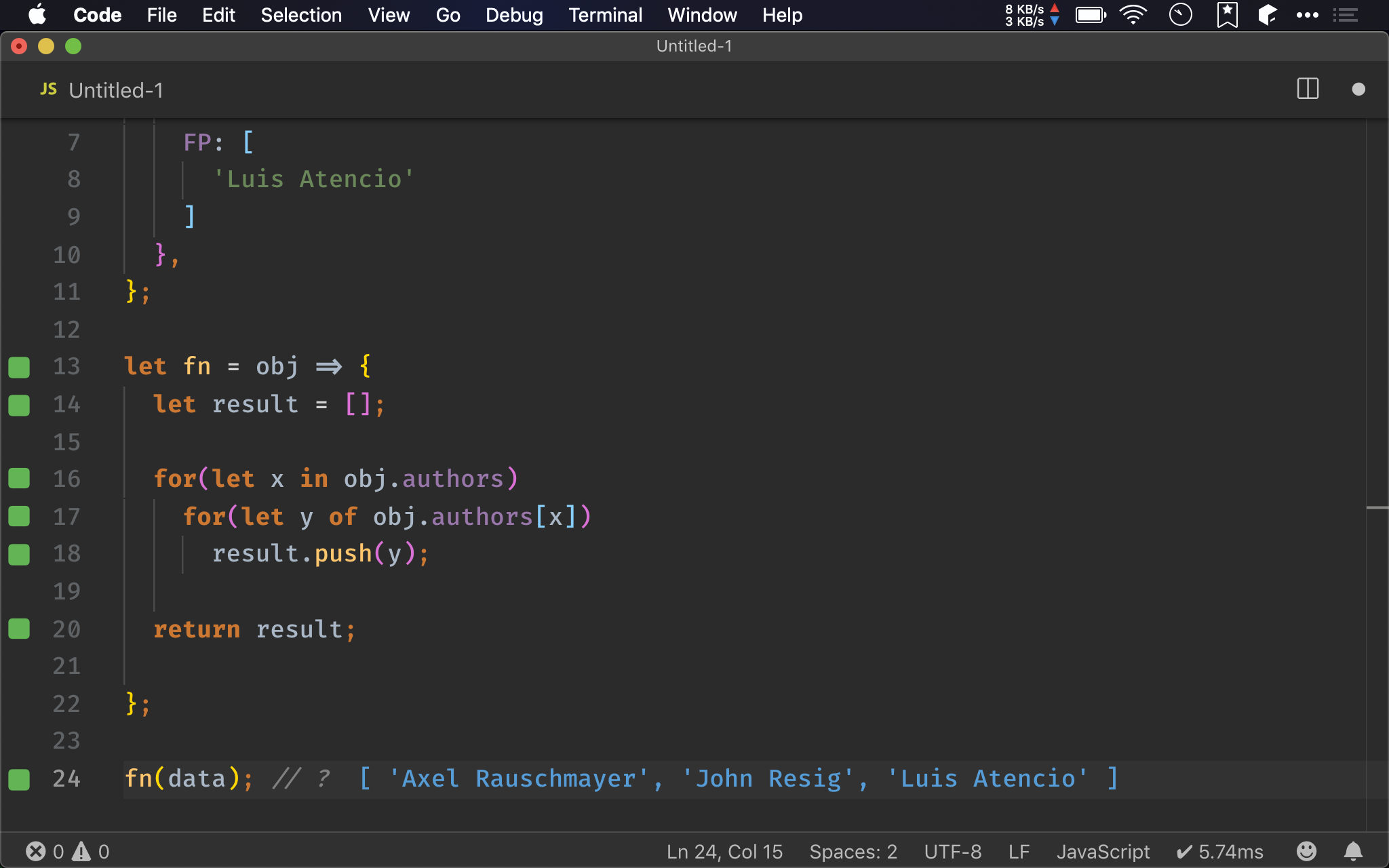Click the bookmark star menu bar icon
Image resolution: width=1389 pixels, height=868 pixels.
(1227, 15)
